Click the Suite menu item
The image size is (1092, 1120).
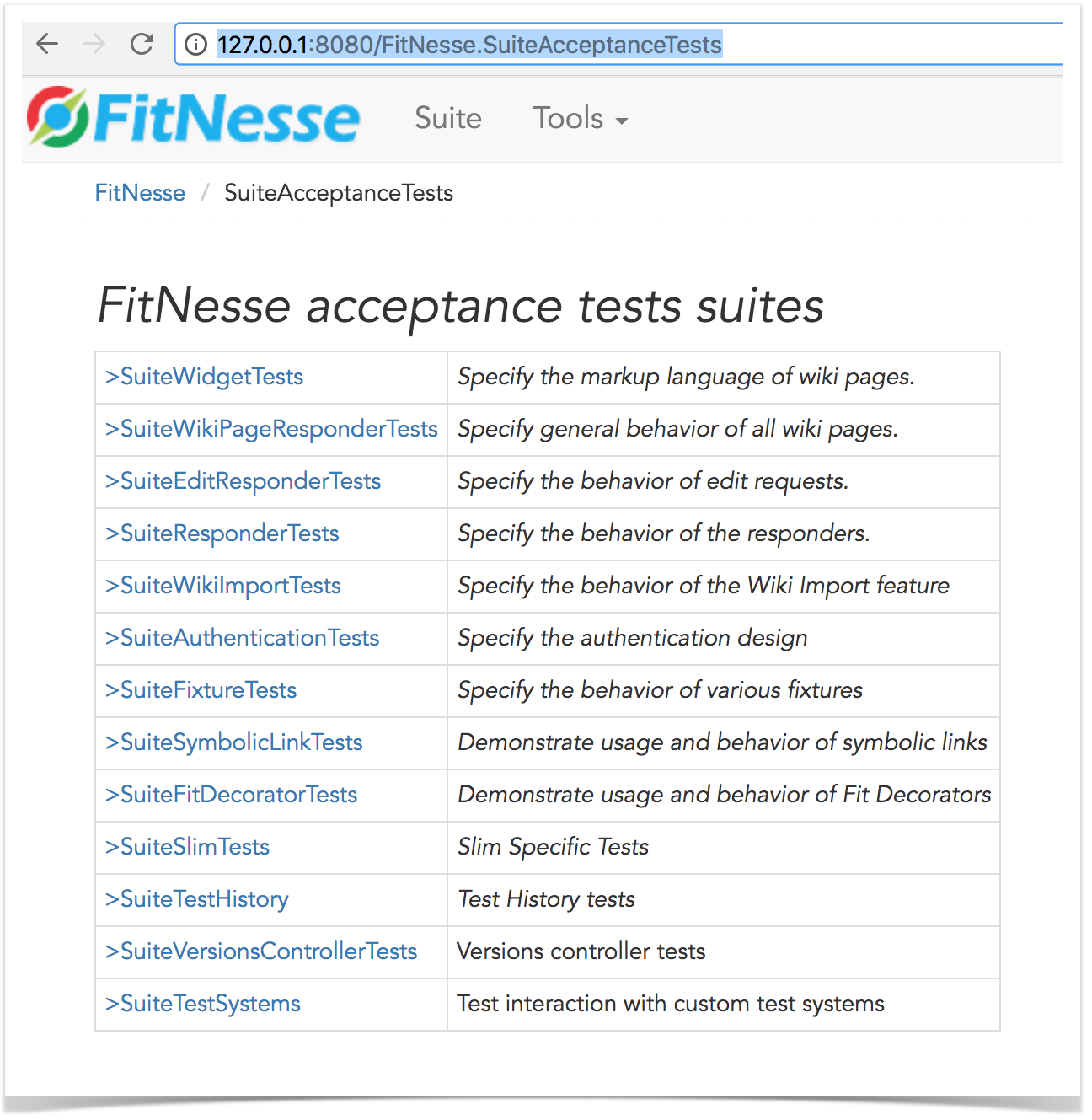(x=447, y=118)
